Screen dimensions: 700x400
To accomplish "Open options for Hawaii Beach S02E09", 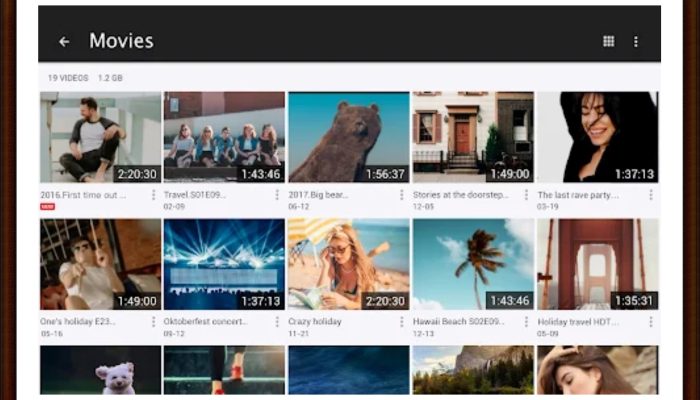I will click(526, 322).
